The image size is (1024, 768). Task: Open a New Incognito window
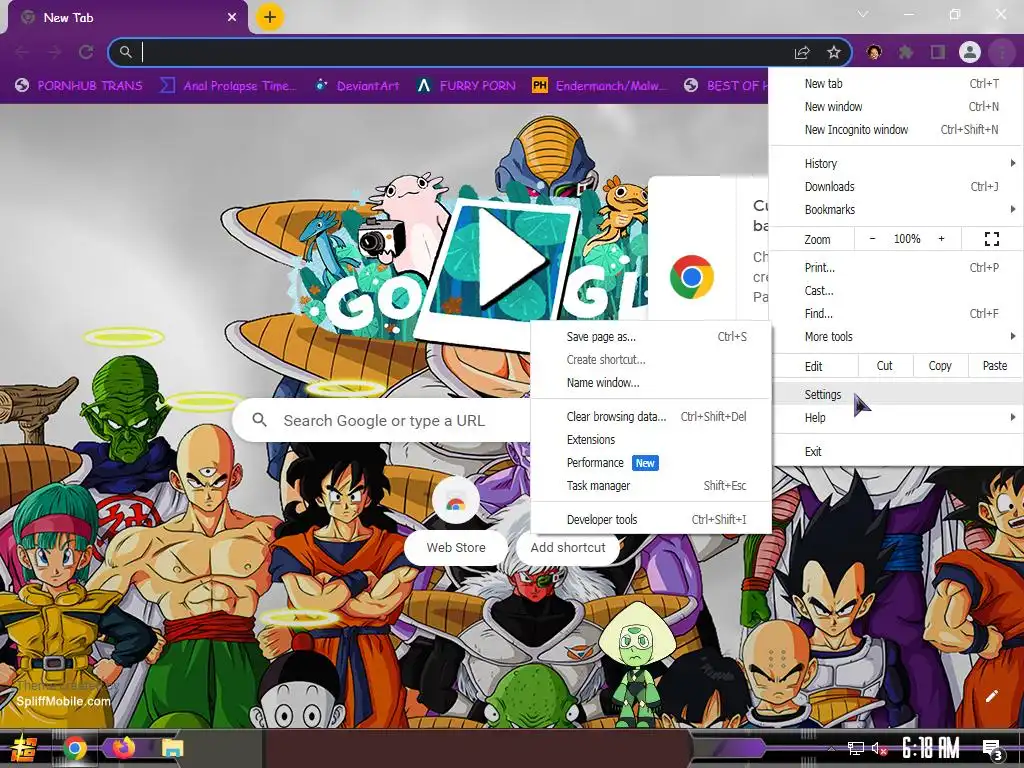(x=896, y=129)
